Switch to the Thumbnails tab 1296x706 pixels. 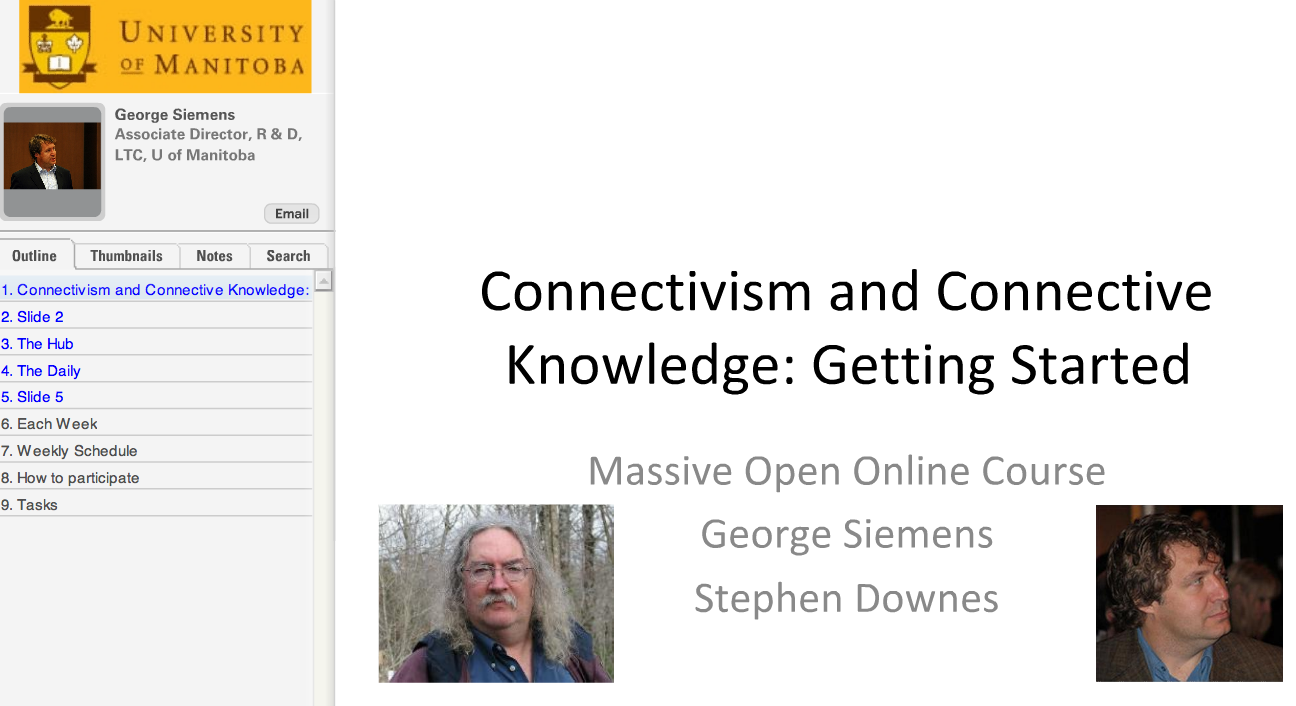126,255
